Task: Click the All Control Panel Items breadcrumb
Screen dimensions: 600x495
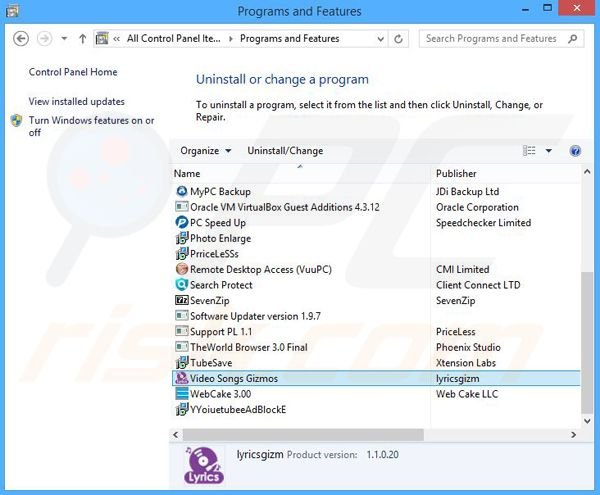Action: click(x=174, y=39)
